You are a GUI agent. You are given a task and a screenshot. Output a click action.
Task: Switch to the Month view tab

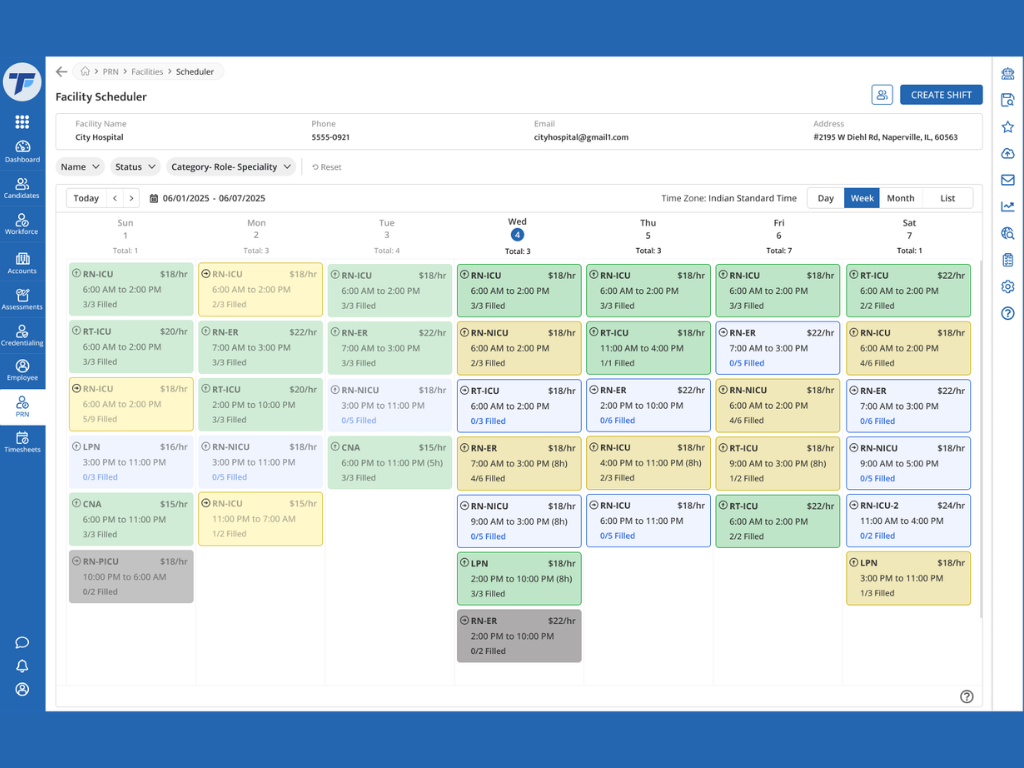(900, 198)
